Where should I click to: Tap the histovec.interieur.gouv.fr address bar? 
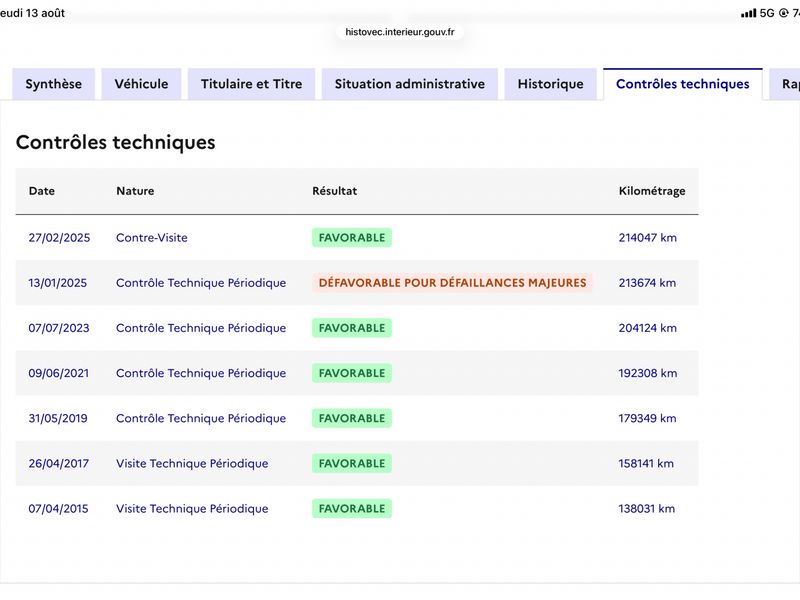pos(400,32)
